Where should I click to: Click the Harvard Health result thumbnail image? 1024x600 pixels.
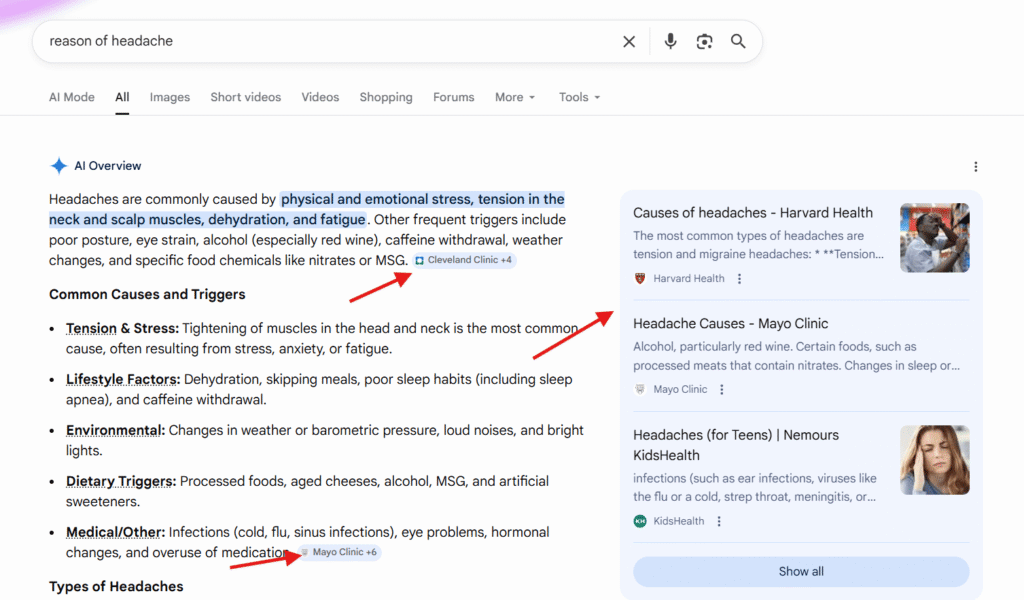pyautogui.click(x=934, y=237)
